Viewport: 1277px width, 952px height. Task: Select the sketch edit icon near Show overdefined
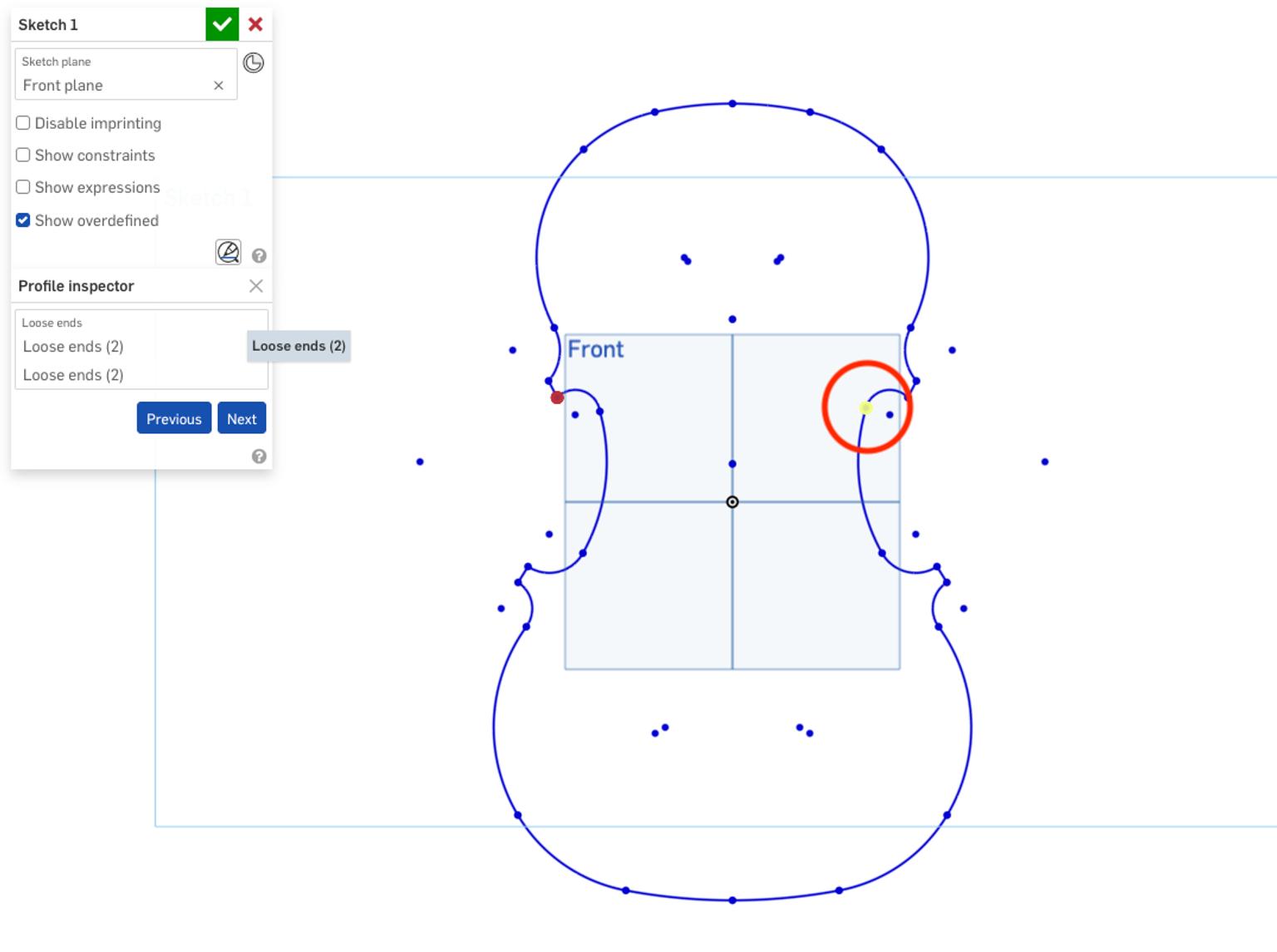pyautogui.click(x=228, y=252)
